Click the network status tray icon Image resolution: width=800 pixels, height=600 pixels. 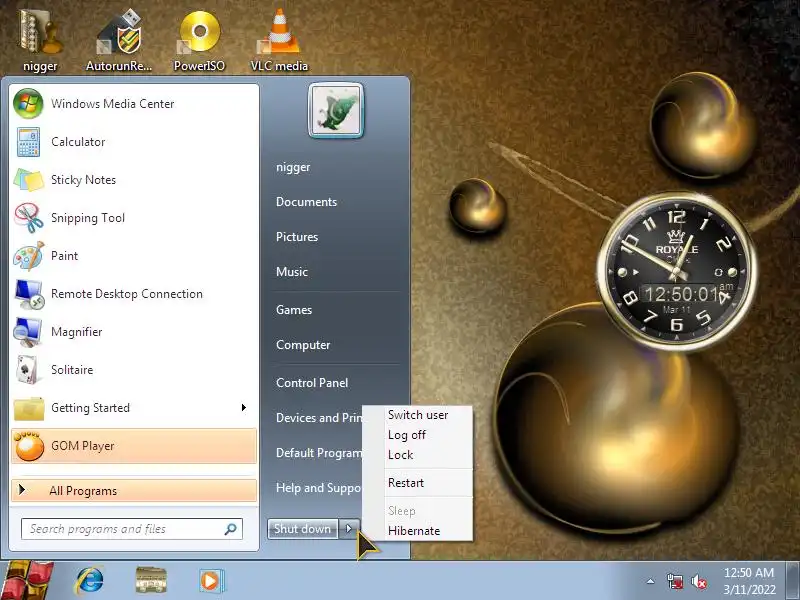[x=674, y=581]
